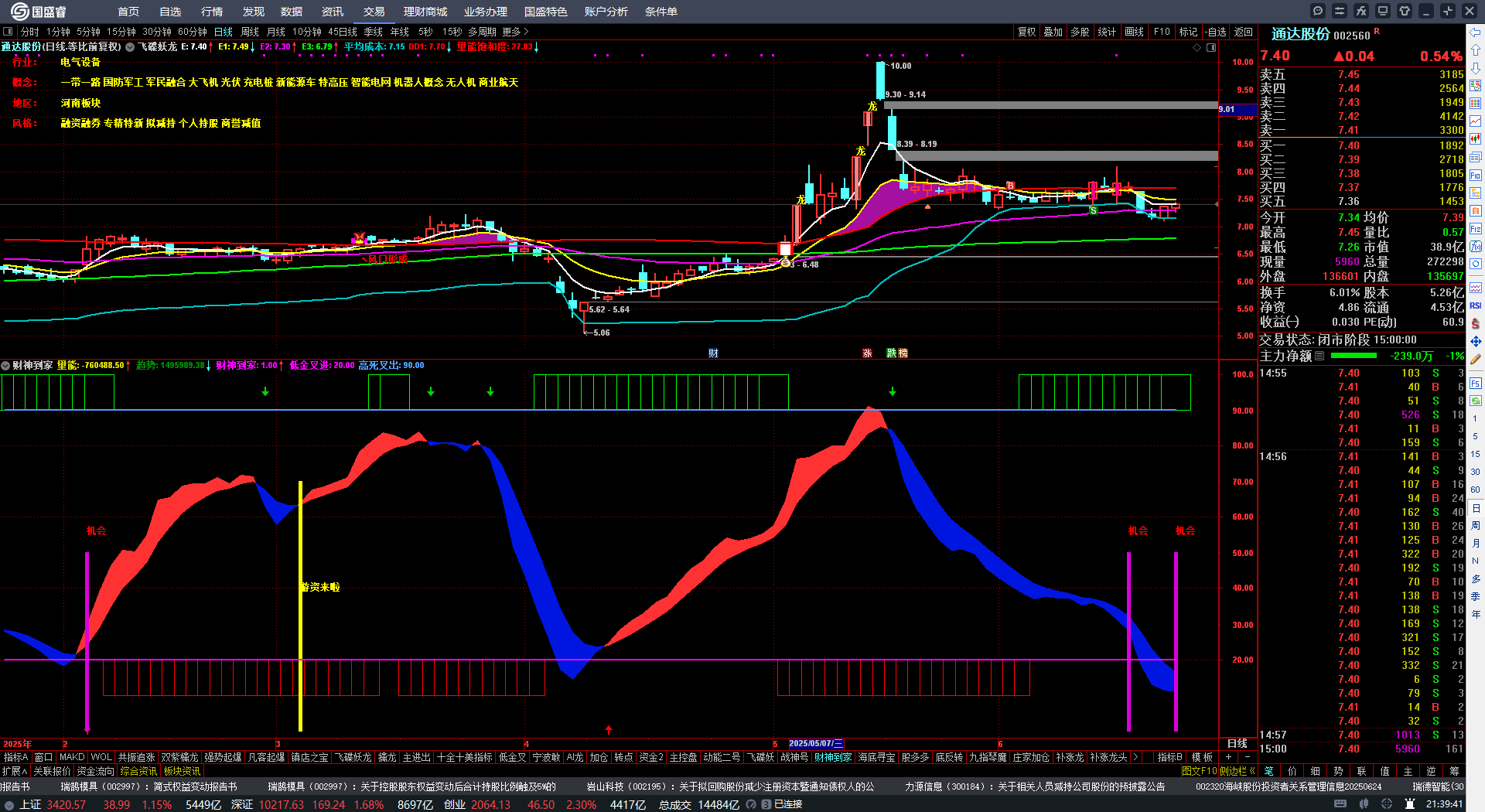Remove stock via -自选 button
This screenshot has height=812, width=1485.
tap(1216, 32)
